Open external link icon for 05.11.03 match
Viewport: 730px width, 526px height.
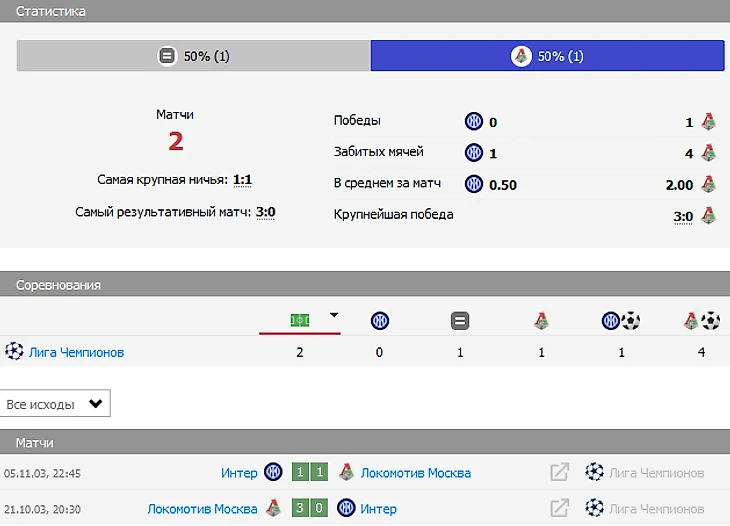pyautogui.click(x=560, y=473)
